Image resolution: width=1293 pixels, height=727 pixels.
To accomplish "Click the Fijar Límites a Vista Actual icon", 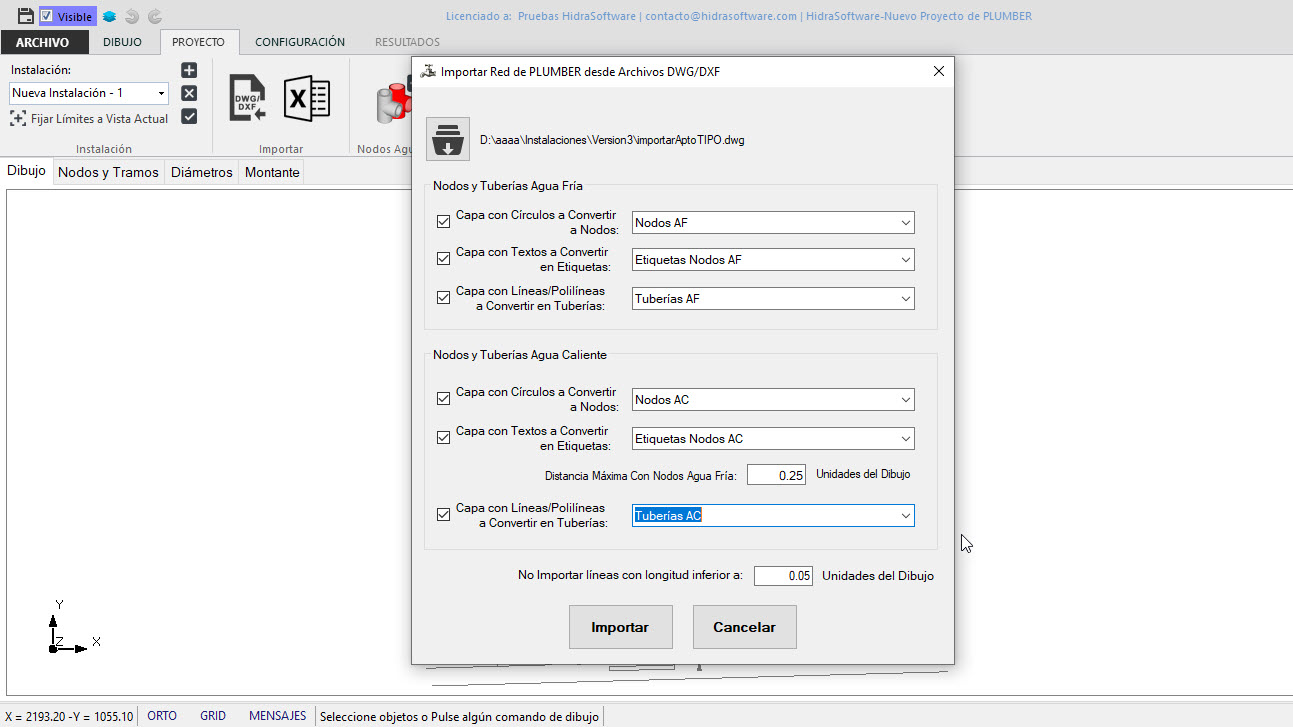I will point(18,119).
